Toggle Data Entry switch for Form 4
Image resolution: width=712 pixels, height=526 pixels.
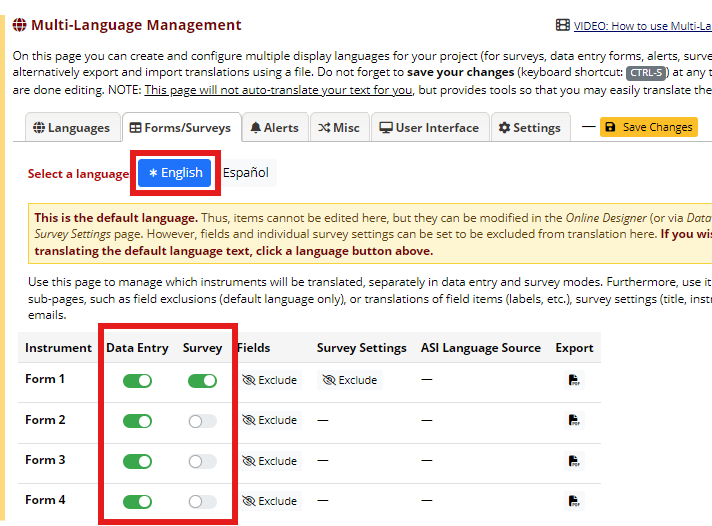click(137, 501)
